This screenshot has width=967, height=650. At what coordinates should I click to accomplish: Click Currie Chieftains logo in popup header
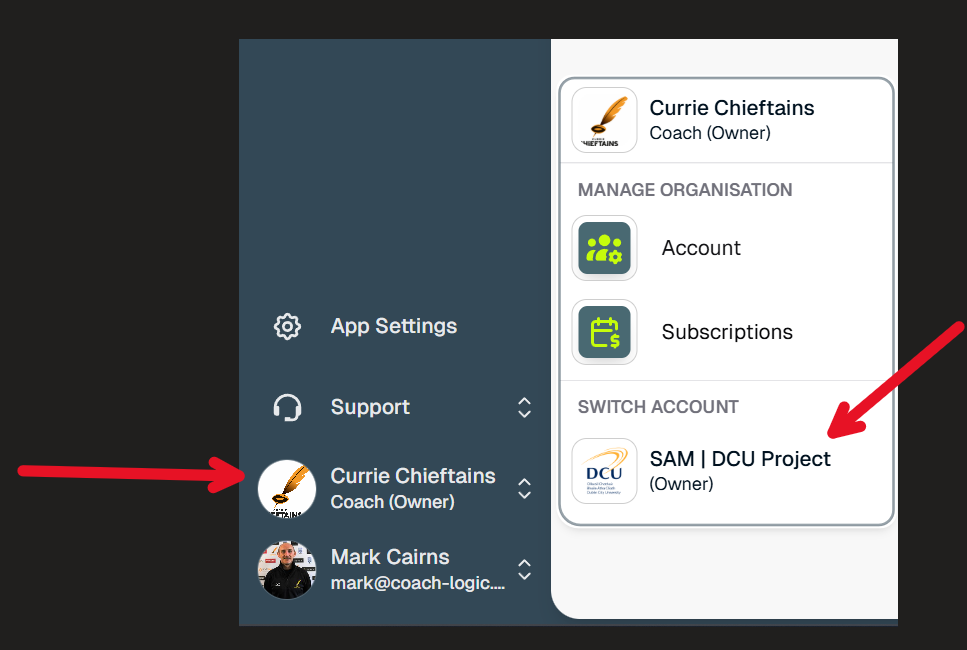604,120
